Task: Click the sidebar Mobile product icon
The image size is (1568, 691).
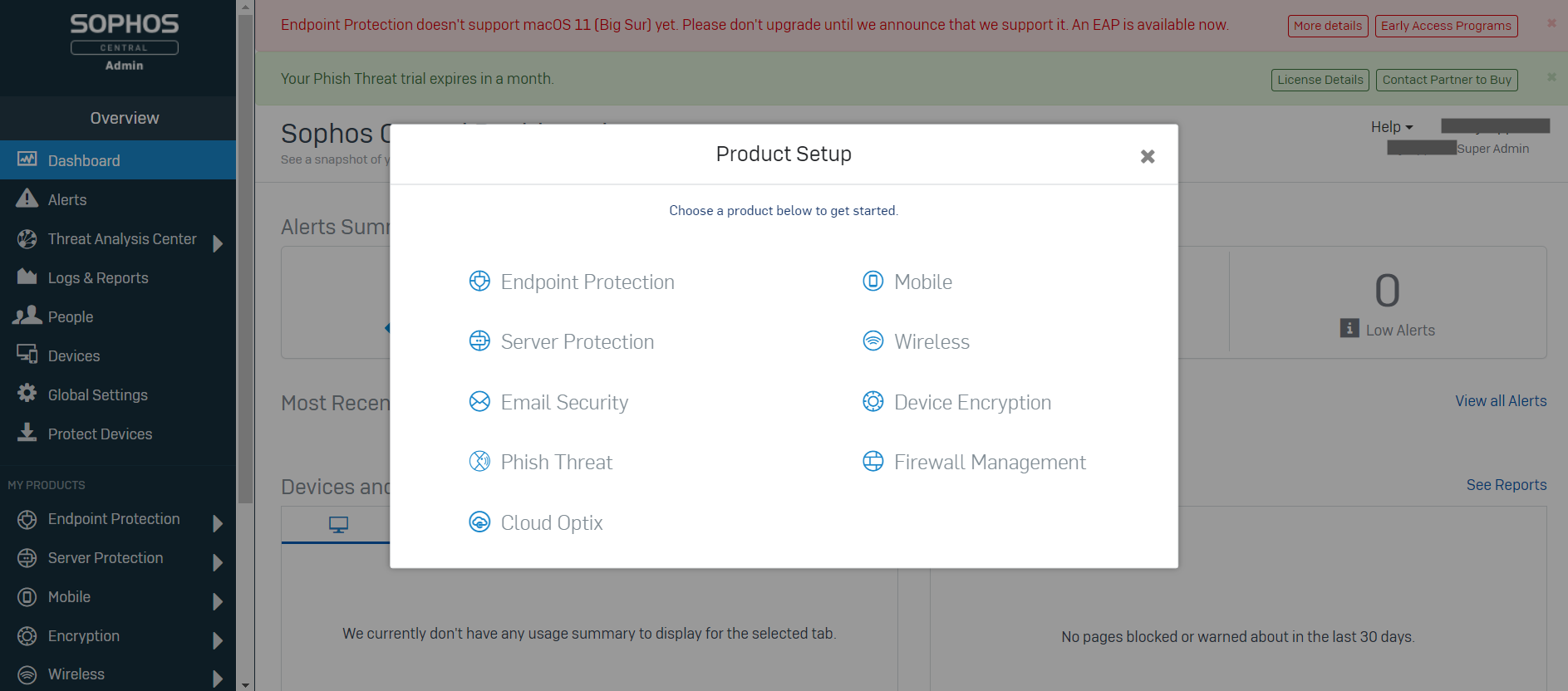Action: [x=27, y=597]
